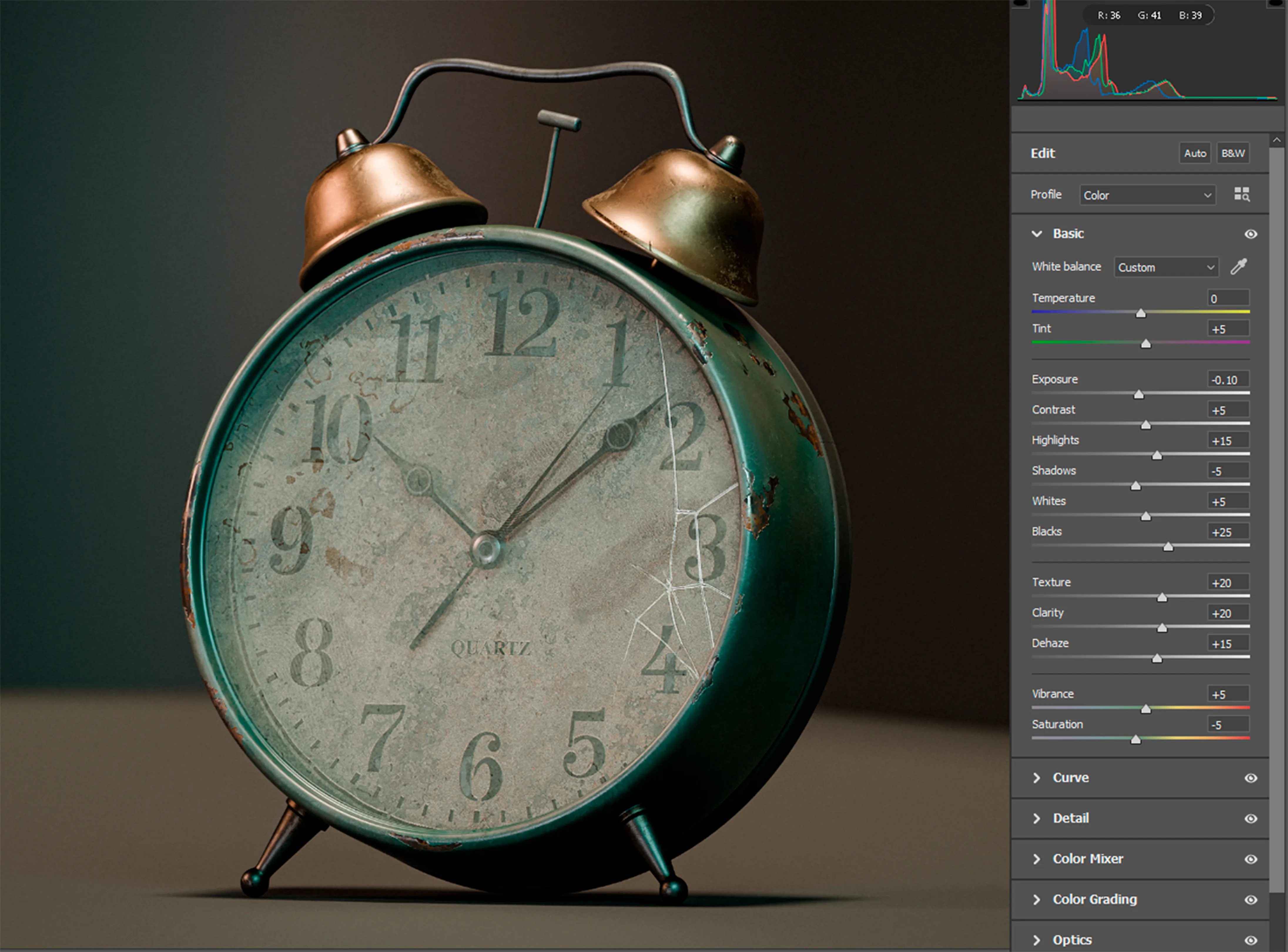The width and height of the screenshot is (1288, 952).
Task: Click the RGB readout above histogram
Action: [1149, 15]
